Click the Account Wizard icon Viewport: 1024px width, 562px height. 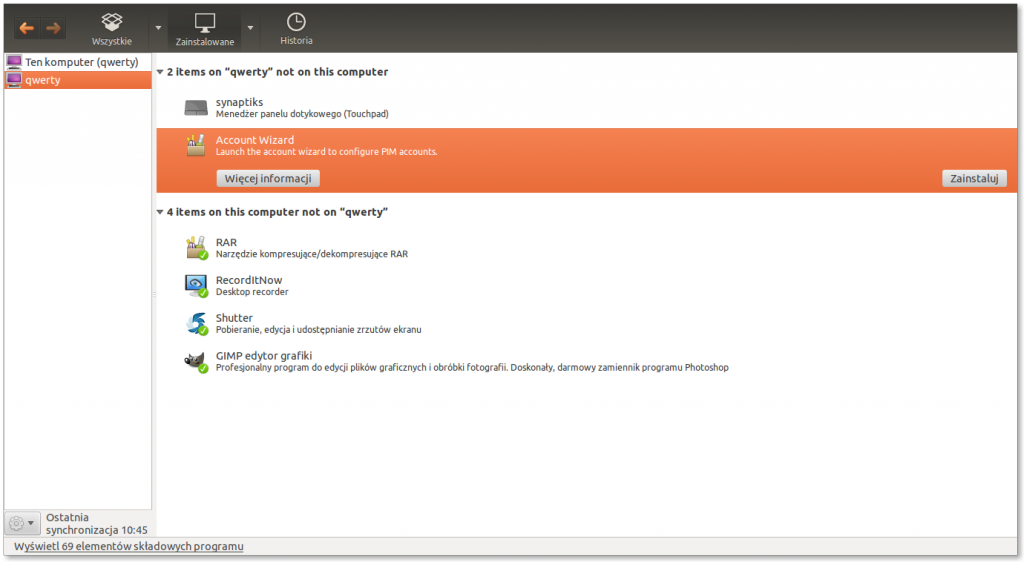point(195,145)
